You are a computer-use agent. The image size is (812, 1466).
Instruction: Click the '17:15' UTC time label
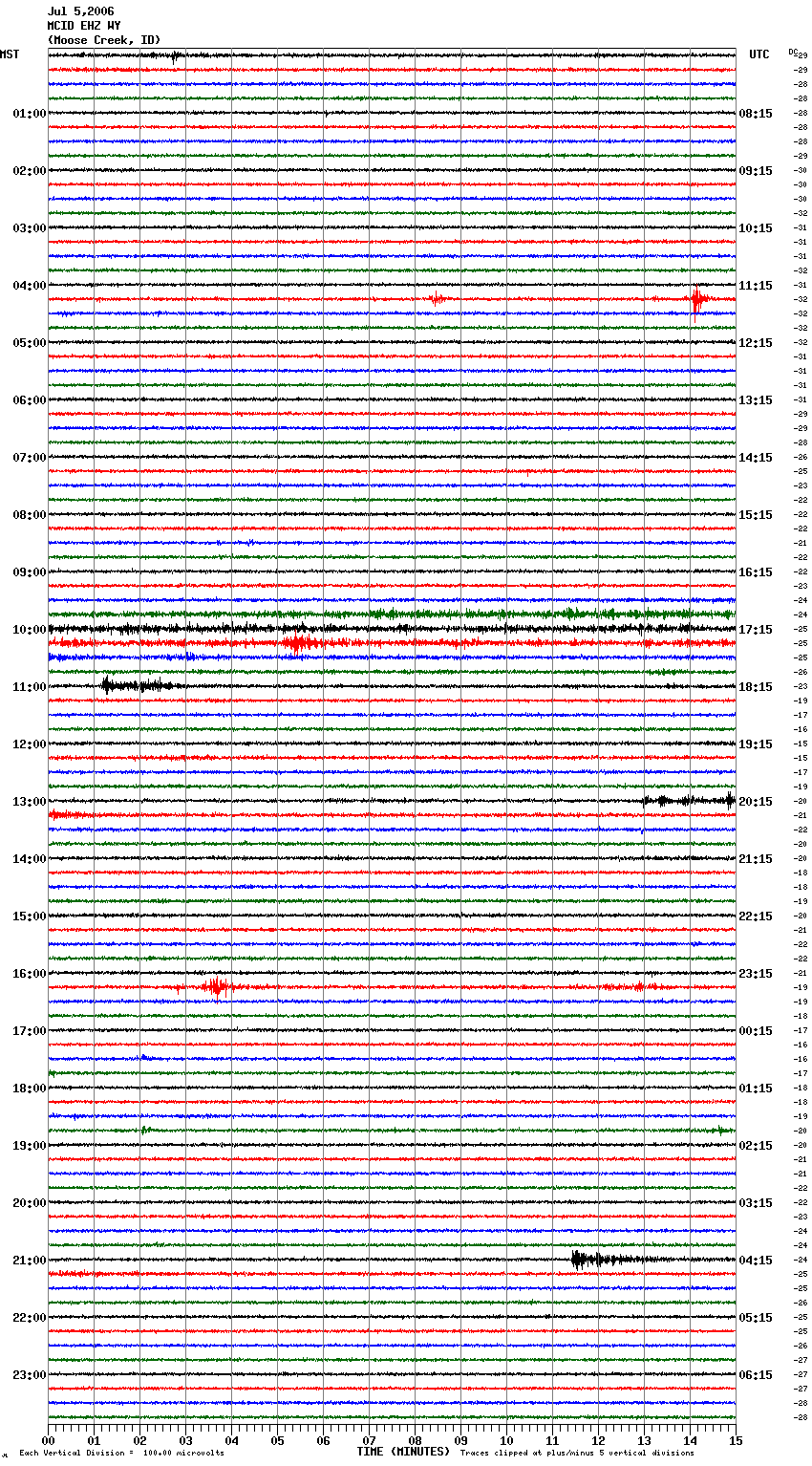pyautogui.click(x=756, y=630)
